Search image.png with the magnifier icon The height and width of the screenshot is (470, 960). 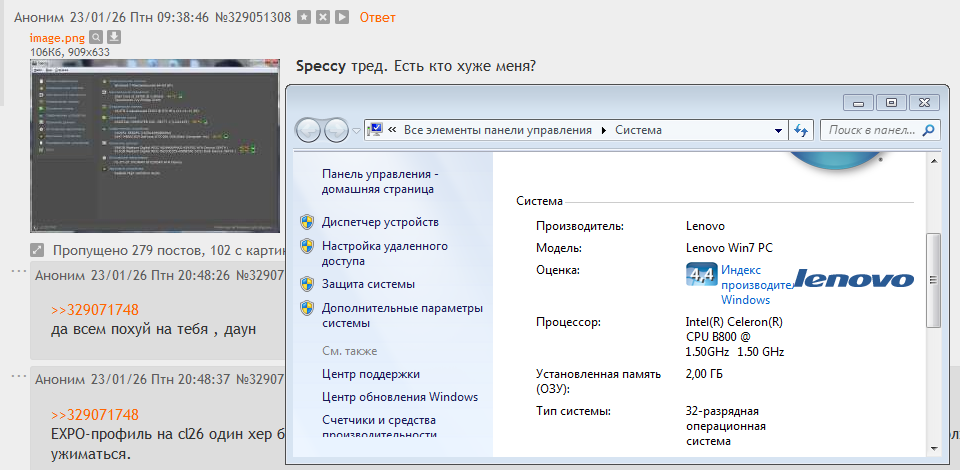(96, 37)
